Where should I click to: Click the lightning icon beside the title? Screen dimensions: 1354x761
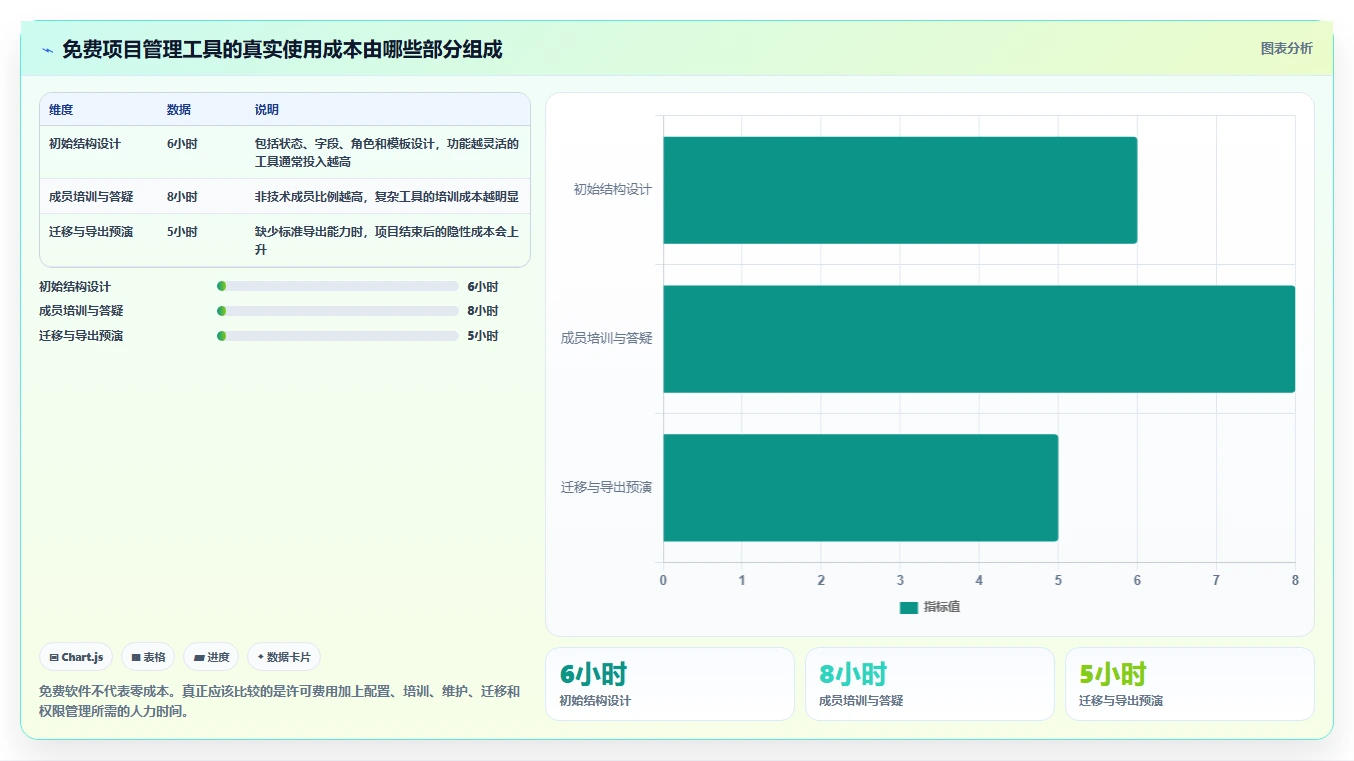(47, 50)
